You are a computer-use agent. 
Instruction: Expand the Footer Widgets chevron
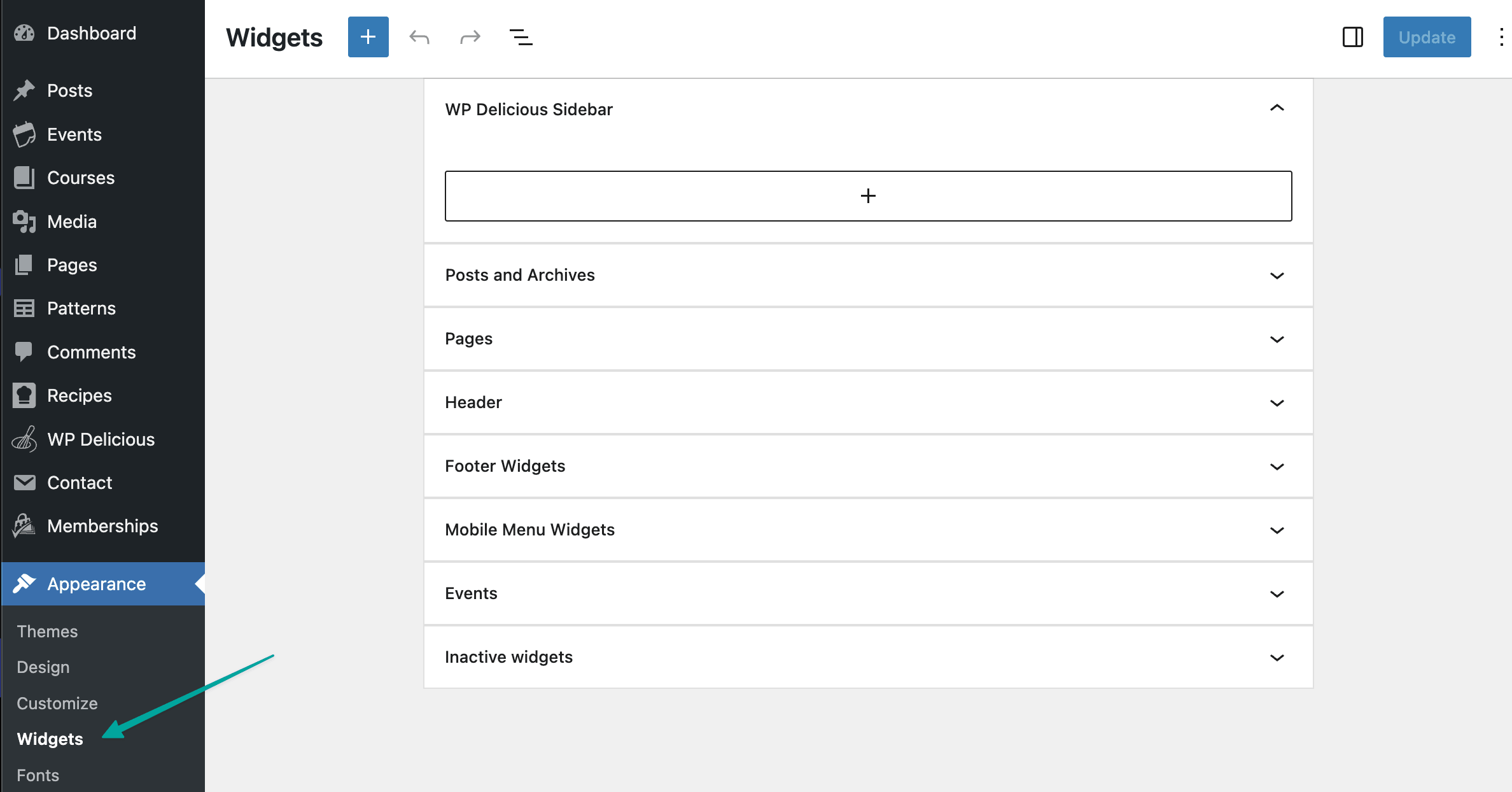coord(1277,467)
